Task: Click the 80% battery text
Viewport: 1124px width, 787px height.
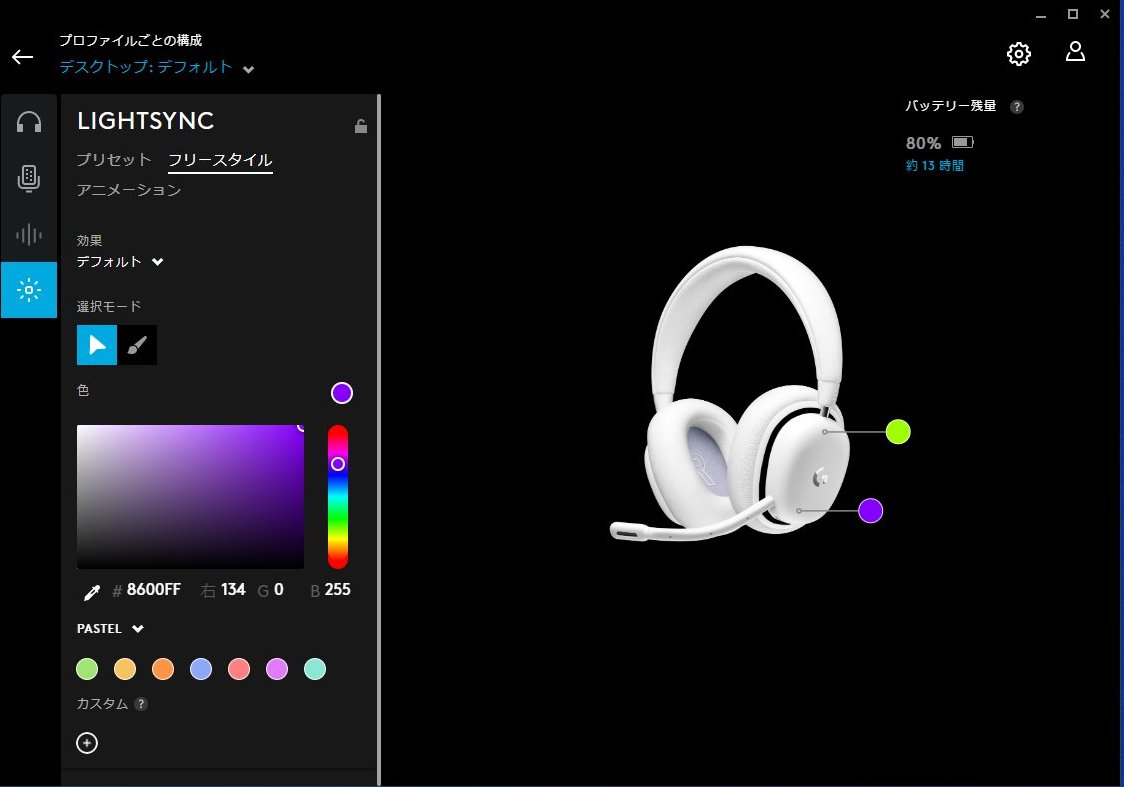Action: pos(923,143)
